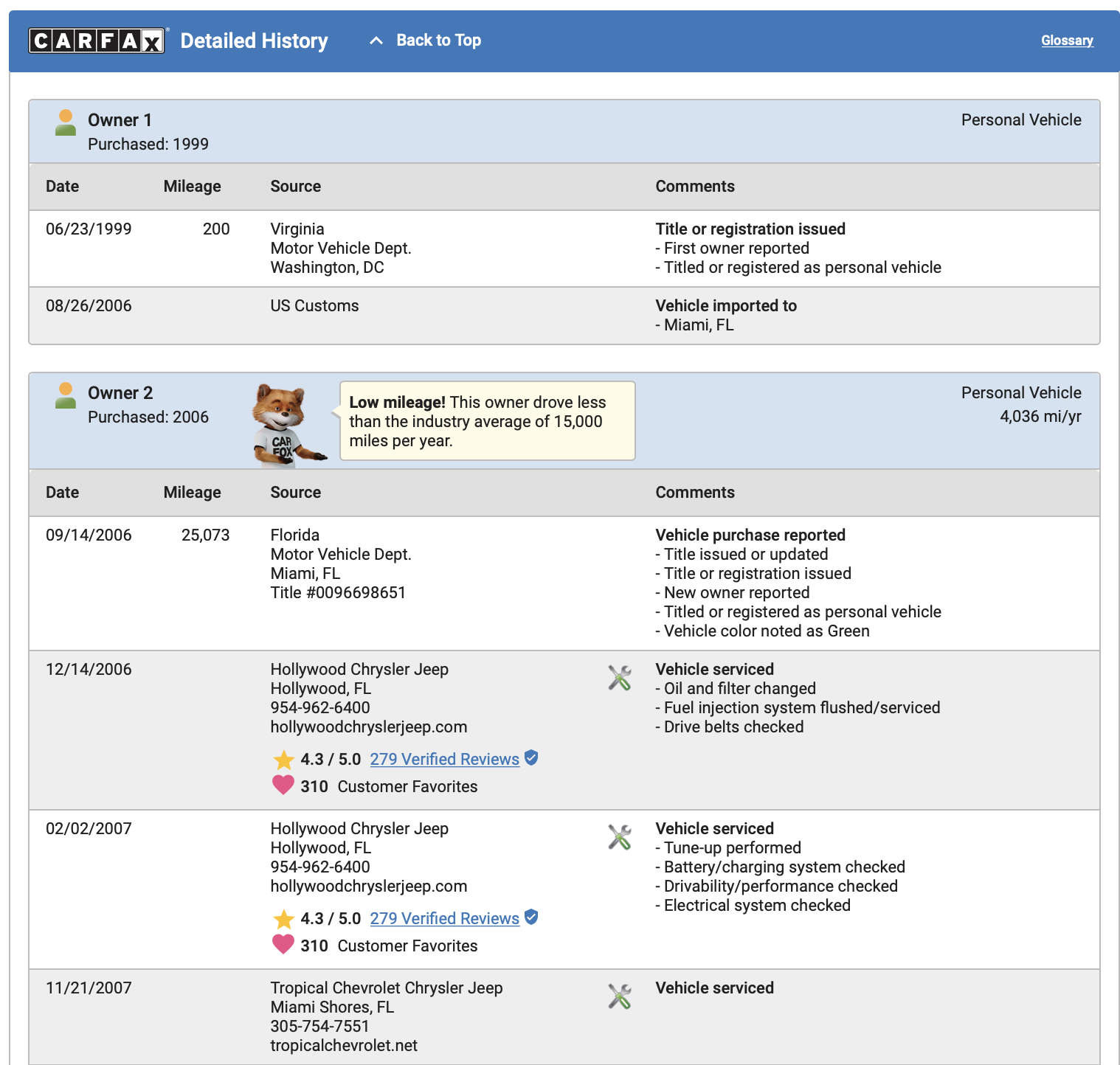Click the Owner 1 heading
The height and width of the screenshot is (1065, 1120).
120,120
